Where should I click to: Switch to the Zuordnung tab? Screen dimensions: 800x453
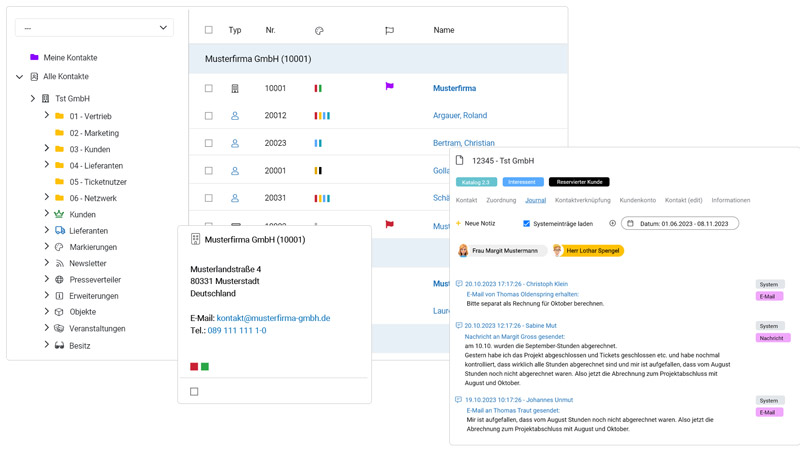501,200
